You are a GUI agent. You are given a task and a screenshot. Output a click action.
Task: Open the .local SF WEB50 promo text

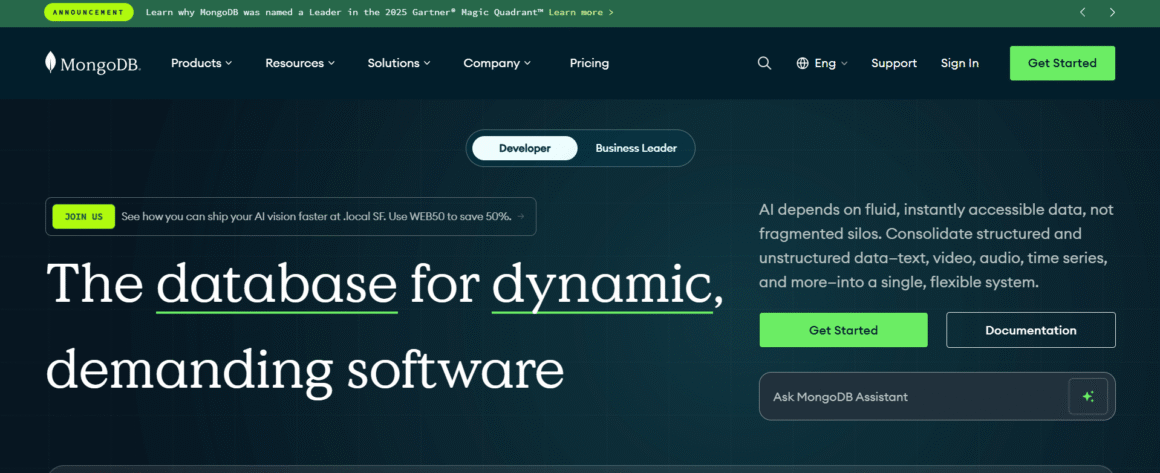[x=316, y=217]
